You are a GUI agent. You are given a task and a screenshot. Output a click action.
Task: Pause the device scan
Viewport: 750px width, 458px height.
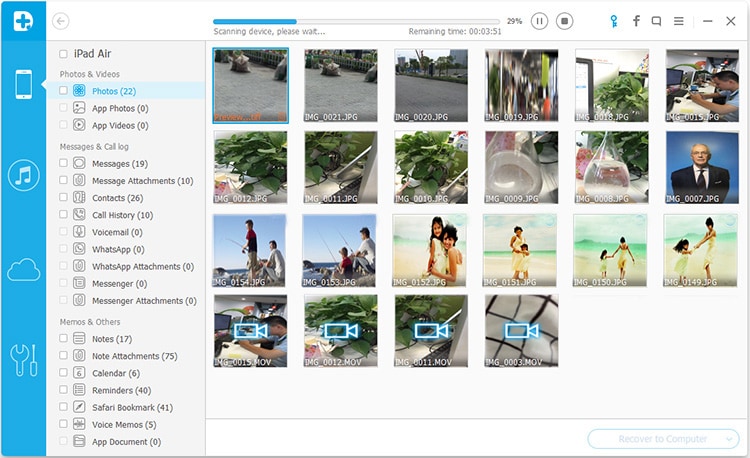[x=539, y=21]
